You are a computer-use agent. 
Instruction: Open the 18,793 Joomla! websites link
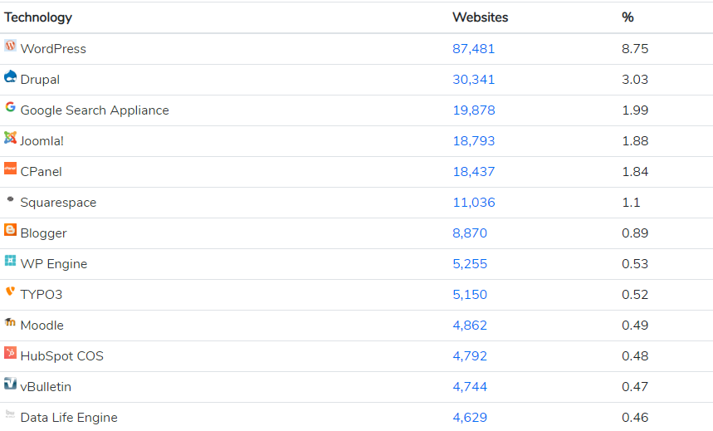coord(474,141)
